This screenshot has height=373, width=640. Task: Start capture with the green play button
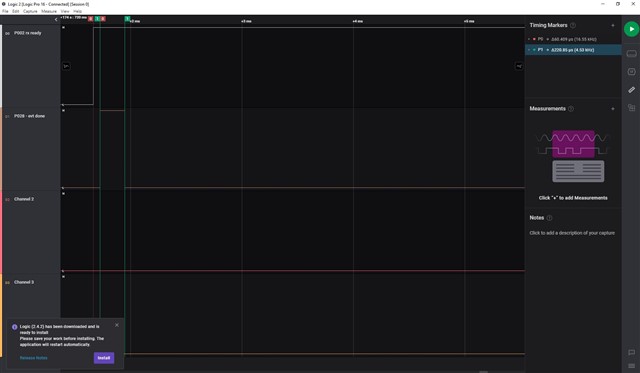click(x=631, y=29)
